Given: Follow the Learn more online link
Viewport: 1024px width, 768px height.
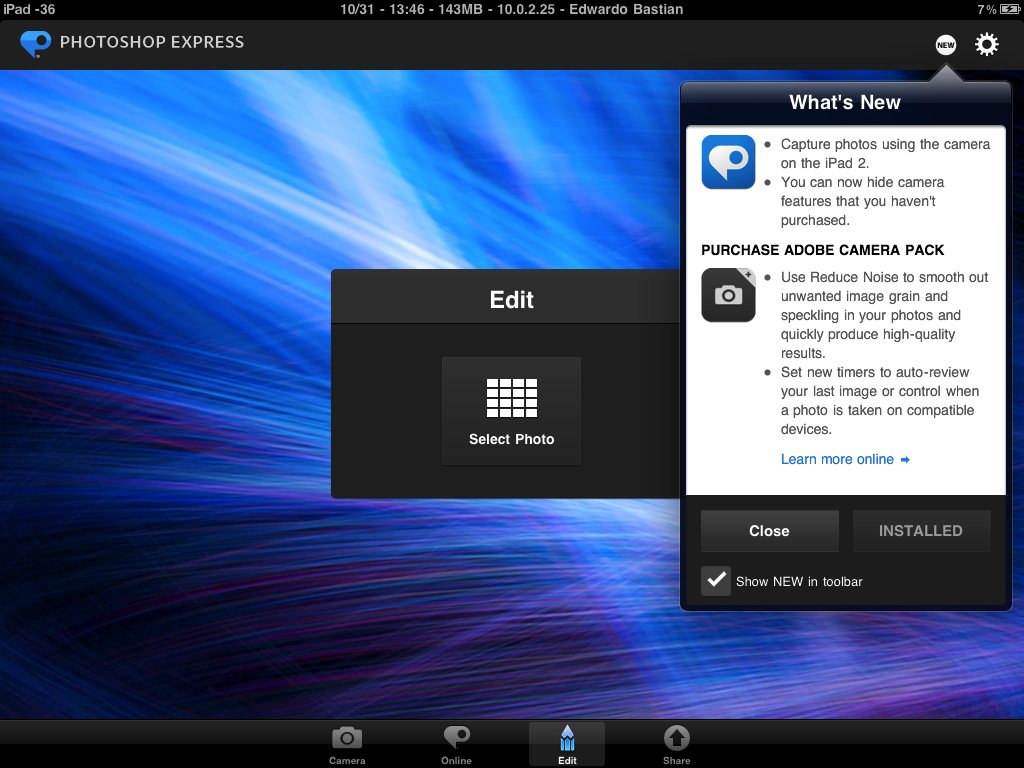Looking at the screenshot, I should (845, 459).
